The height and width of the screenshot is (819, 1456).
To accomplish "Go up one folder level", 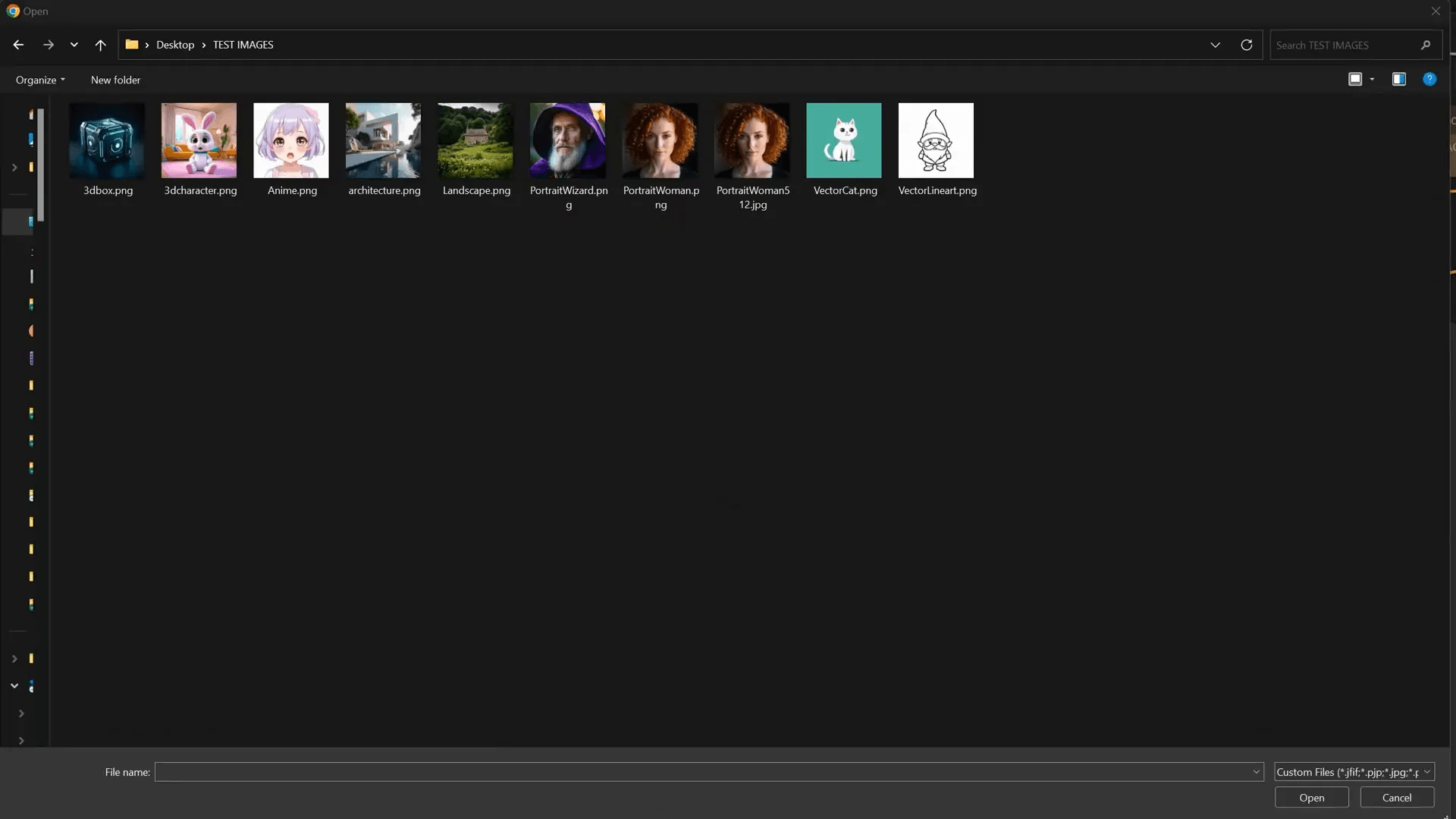I will (x=100, y=45).
